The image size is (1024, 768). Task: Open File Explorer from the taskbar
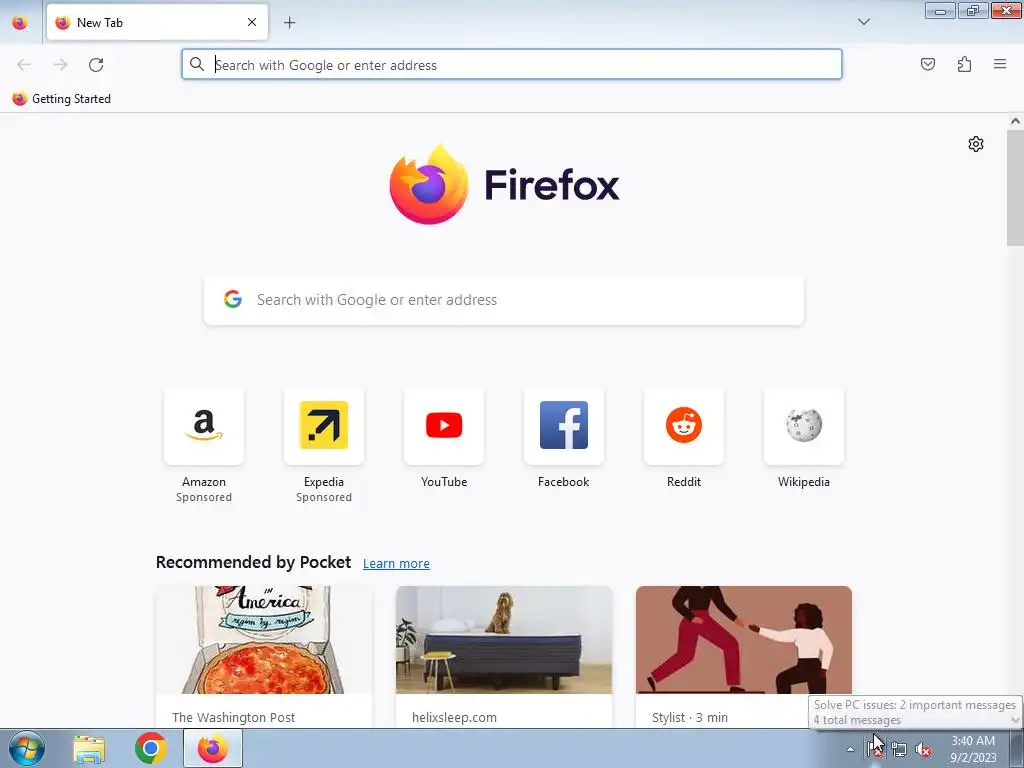[x=89, y=748]
